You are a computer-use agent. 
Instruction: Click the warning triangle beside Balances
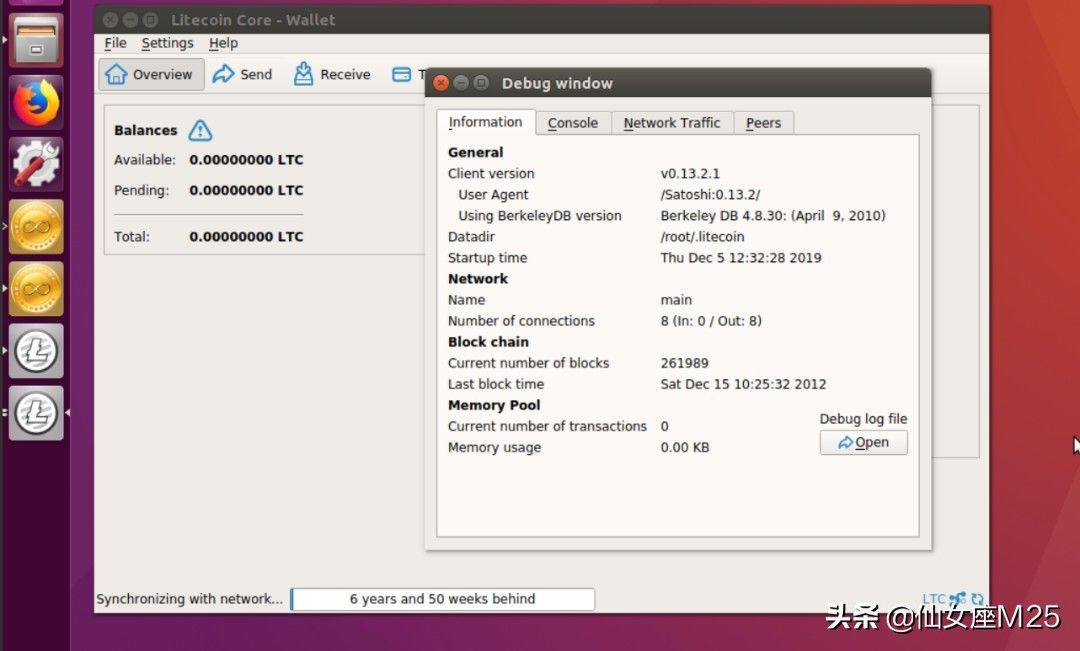(200, 130)
